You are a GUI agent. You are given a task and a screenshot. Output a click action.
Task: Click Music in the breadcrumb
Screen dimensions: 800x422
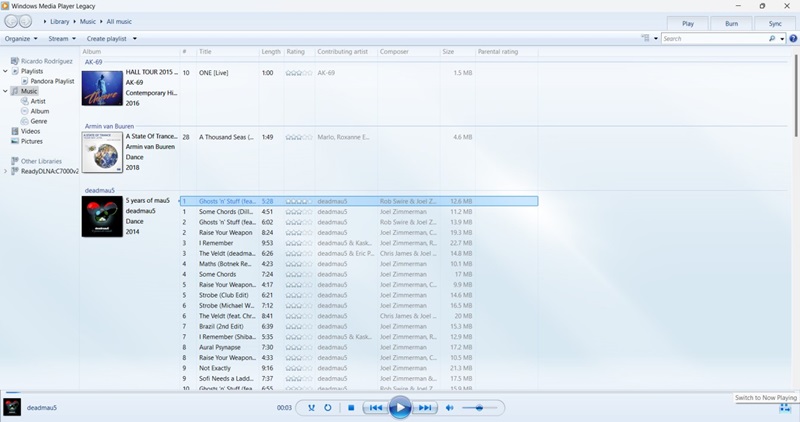(88, 21)
